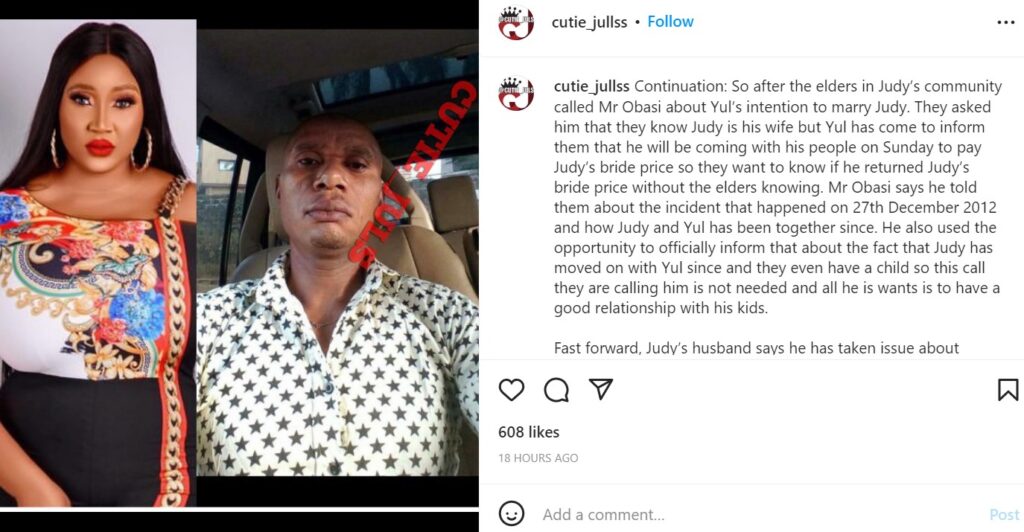The height and width of the screenshot is (532, 1024).
Task: Click the red CUTIE JULS watermark
Action: 411,175
